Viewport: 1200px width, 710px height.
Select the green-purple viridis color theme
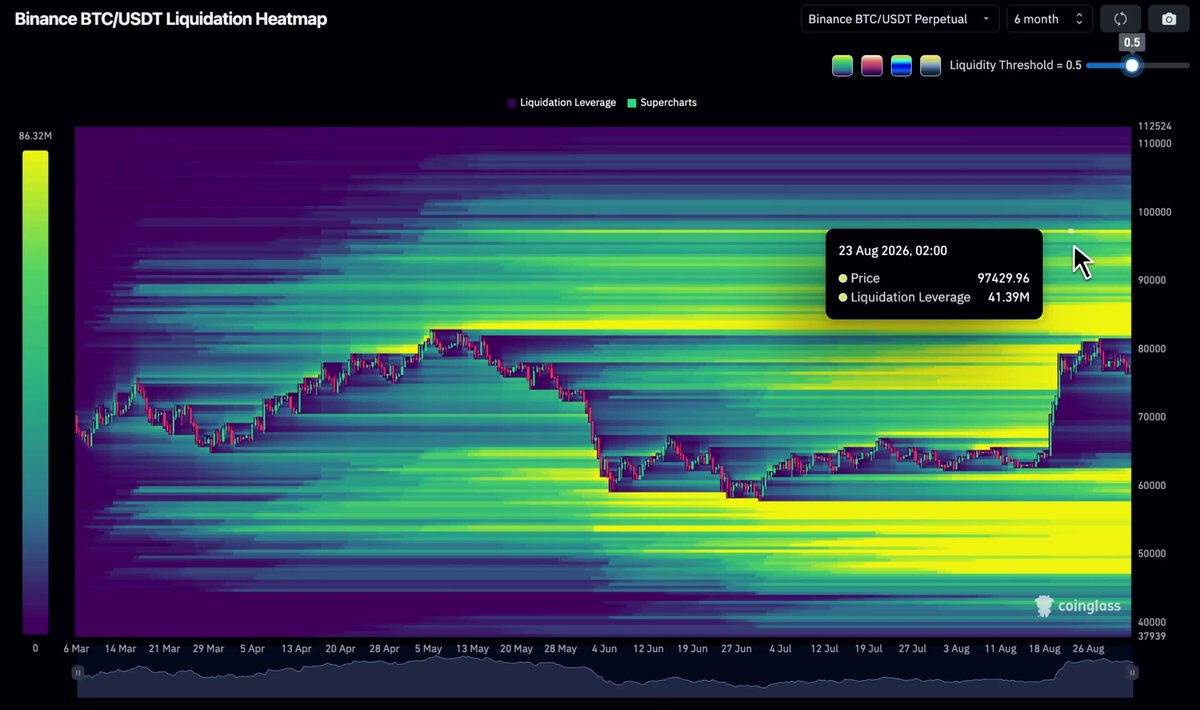842,65
